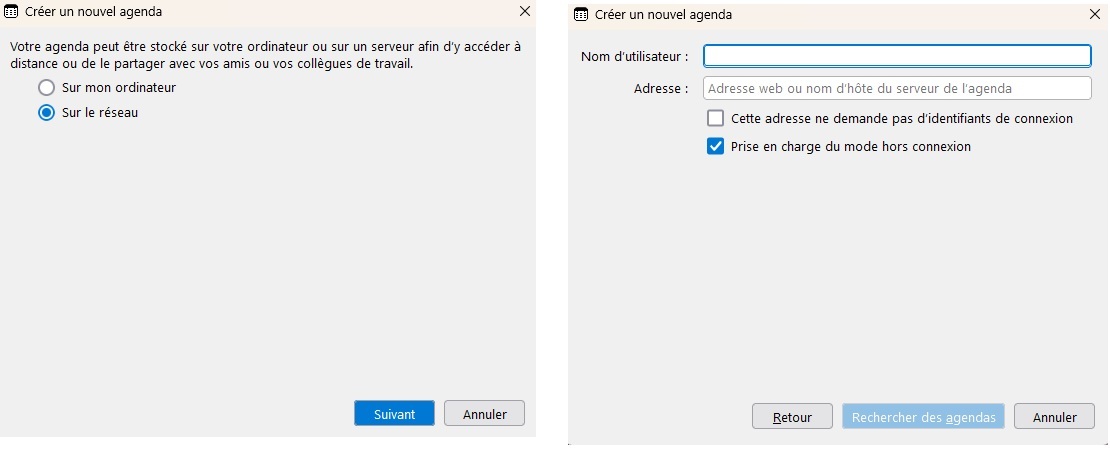
Task: Click into the Adresse server input field
Action: [896, 88]
